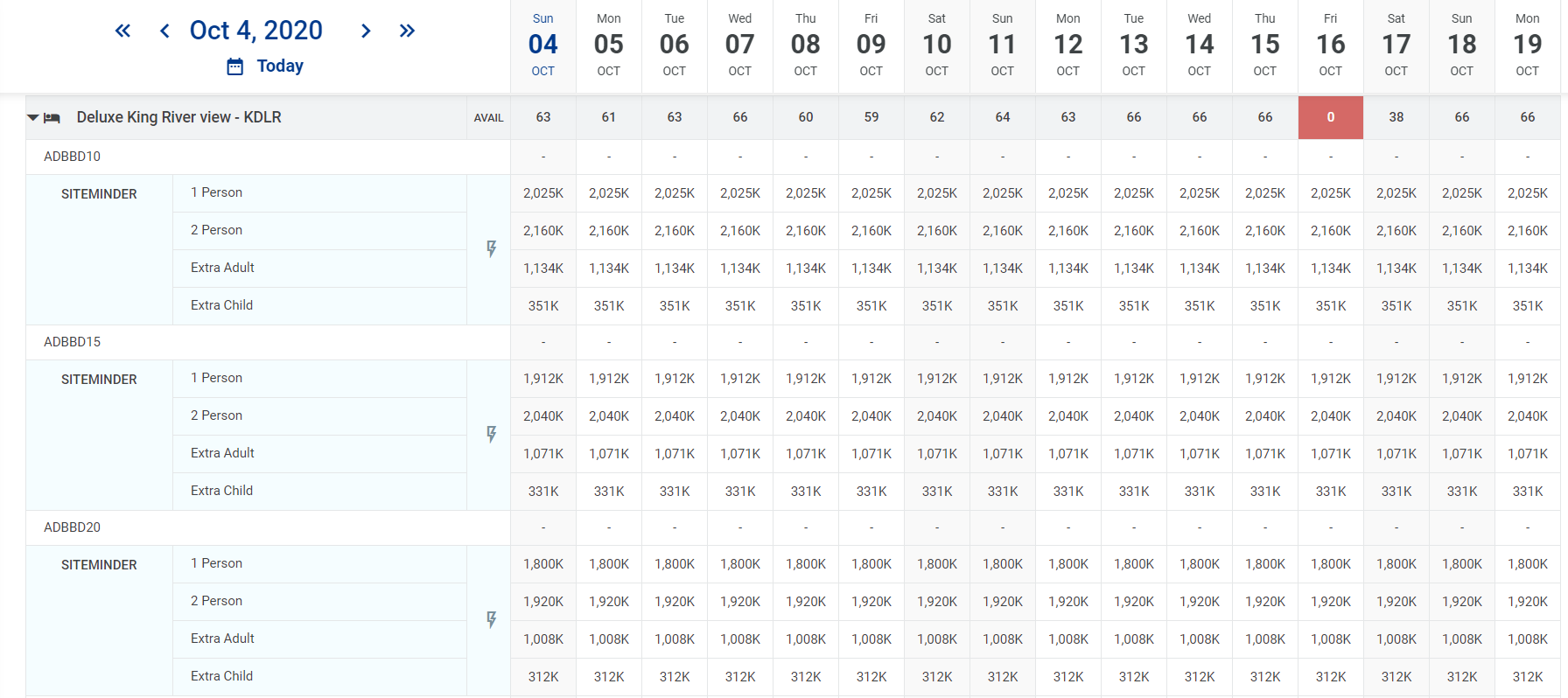The height and width of the screenshot is (698, 1568).
Task: Select the Sun 04 Oct column header
Action: point(542,45)
